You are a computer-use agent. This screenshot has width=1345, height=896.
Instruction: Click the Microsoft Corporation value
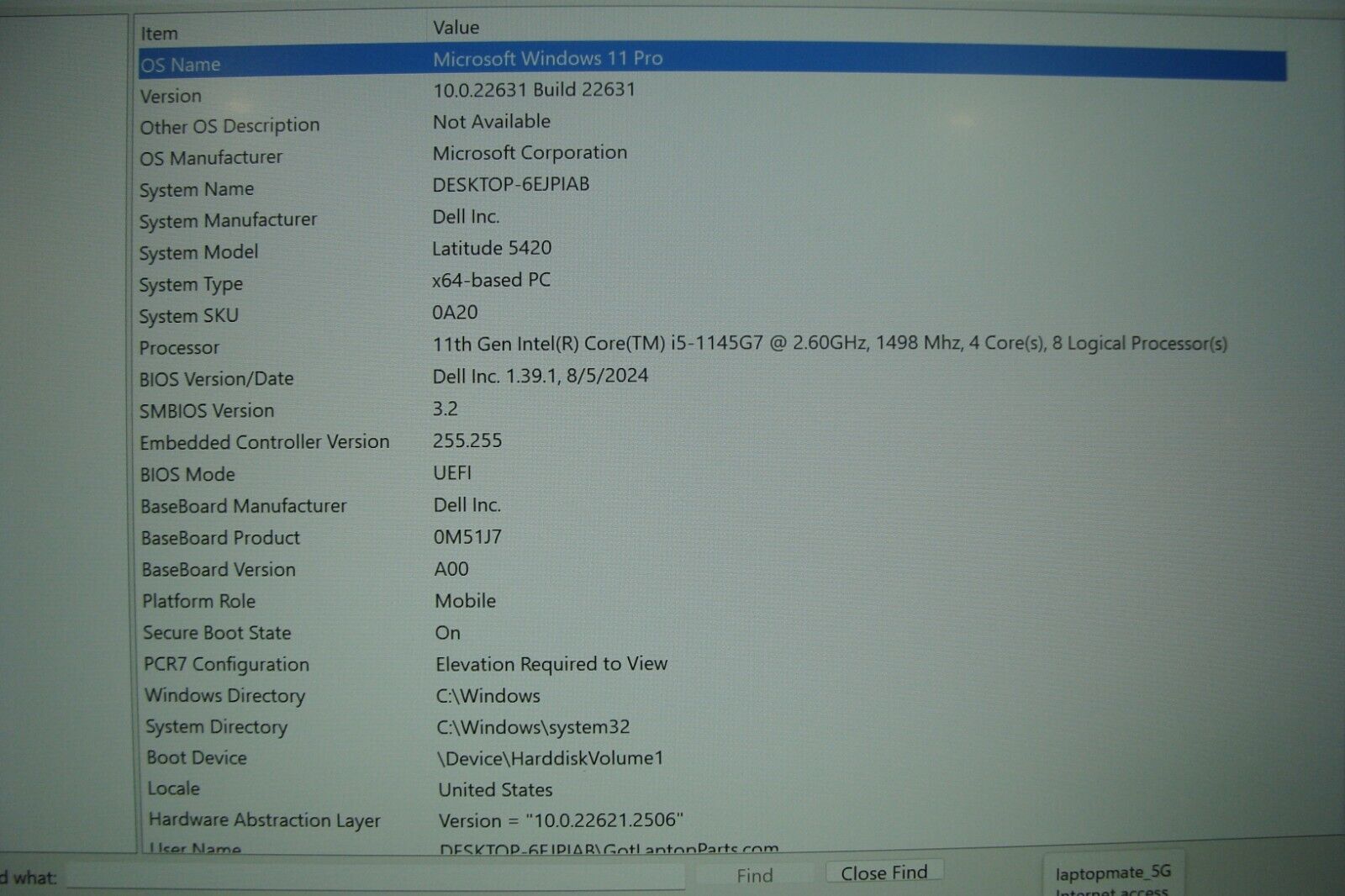point(530,153)
